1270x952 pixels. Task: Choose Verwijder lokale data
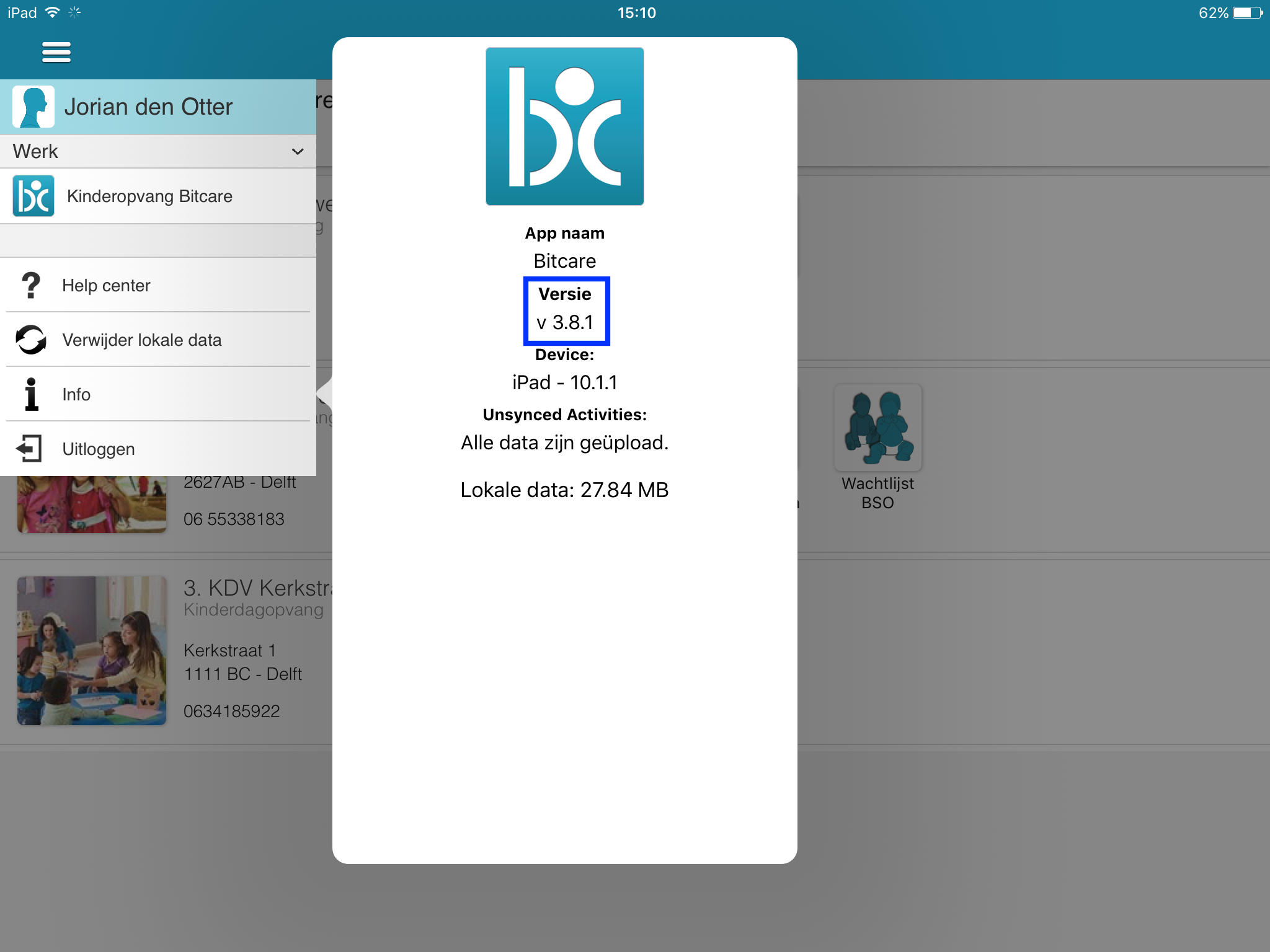(x=158, y=340)
